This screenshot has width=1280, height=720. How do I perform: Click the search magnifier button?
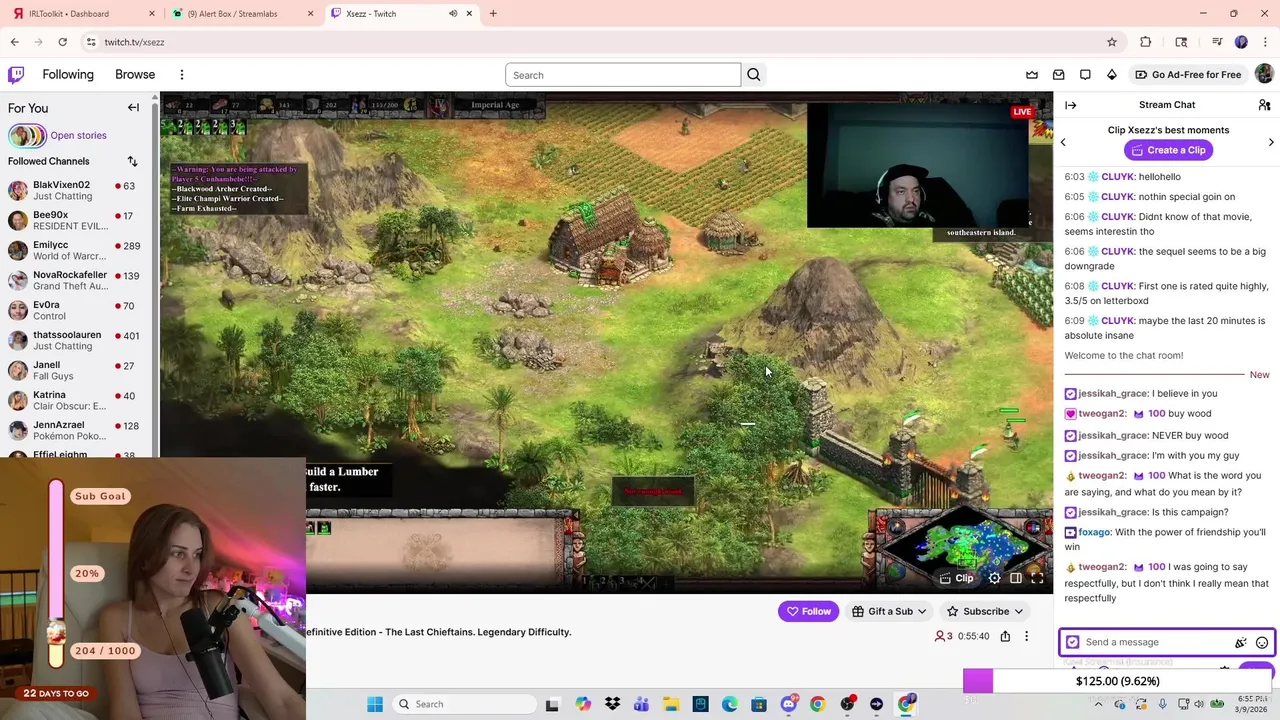754,75
